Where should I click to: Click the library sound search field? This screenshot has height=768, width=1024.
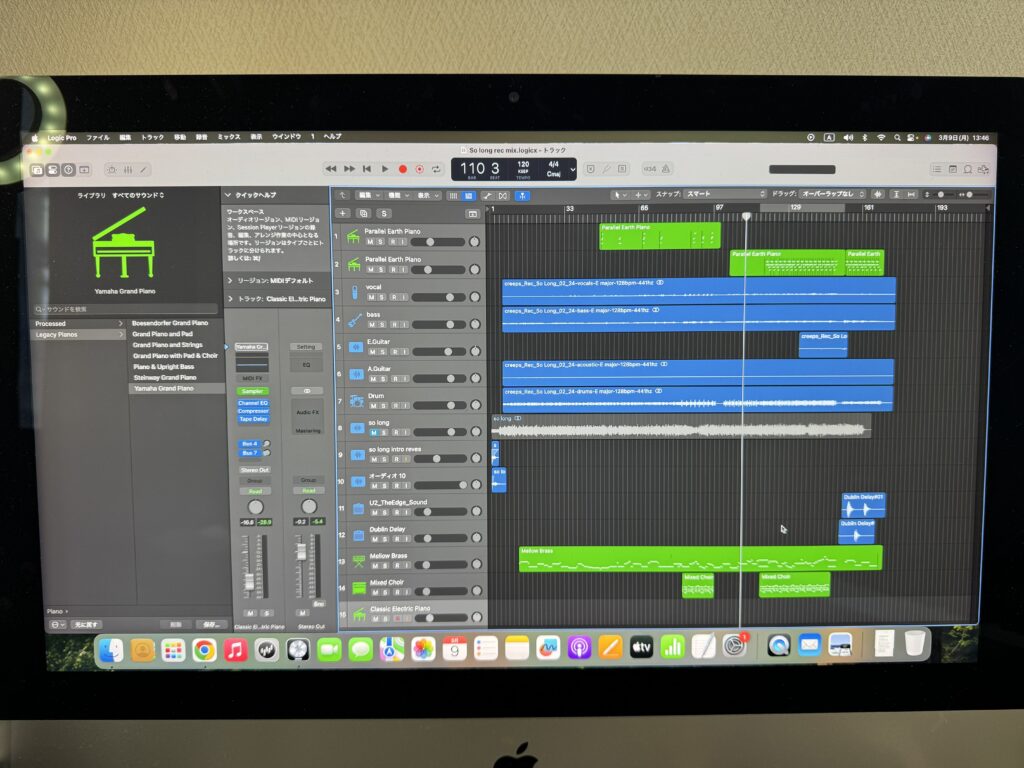(125, 309)
